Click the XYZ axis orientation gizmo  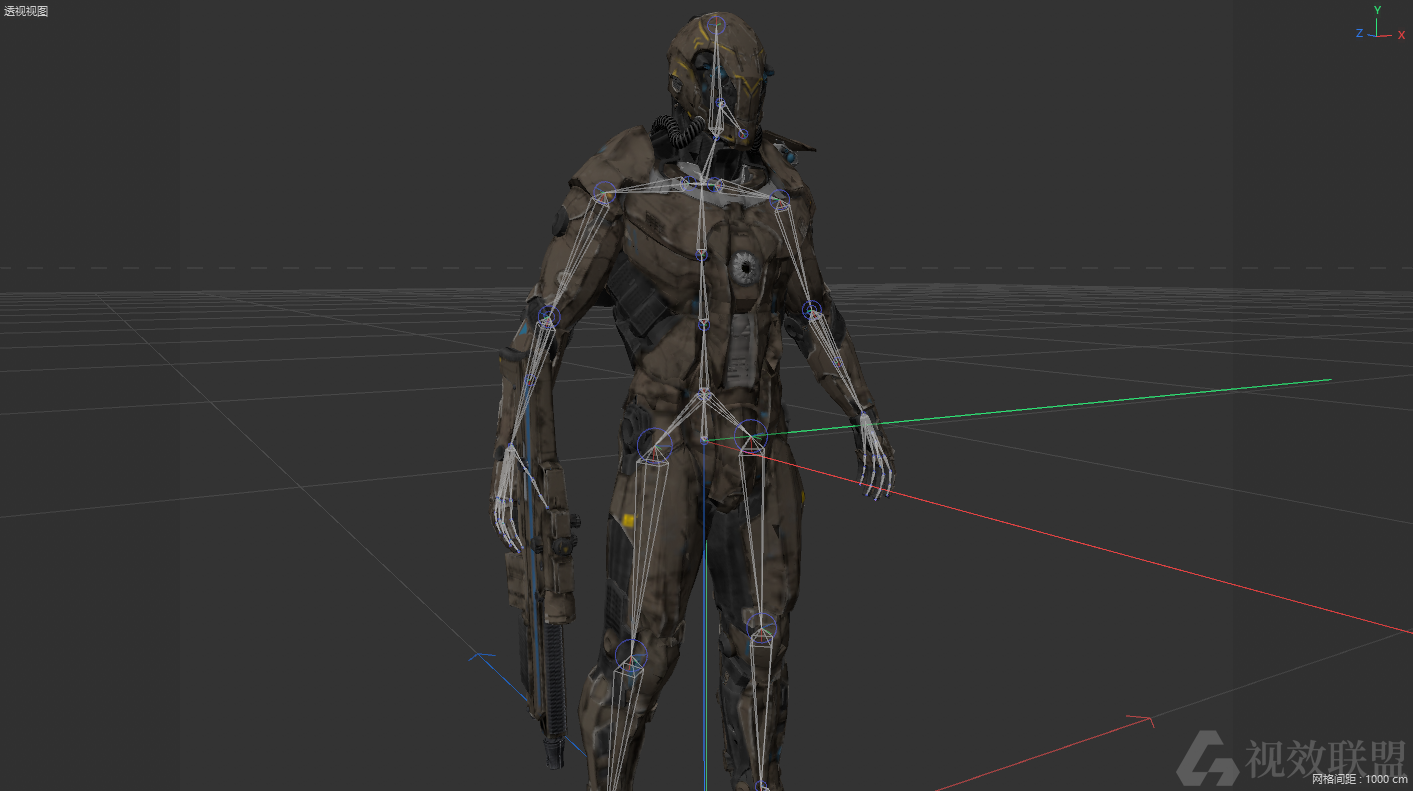[1380, 23]
